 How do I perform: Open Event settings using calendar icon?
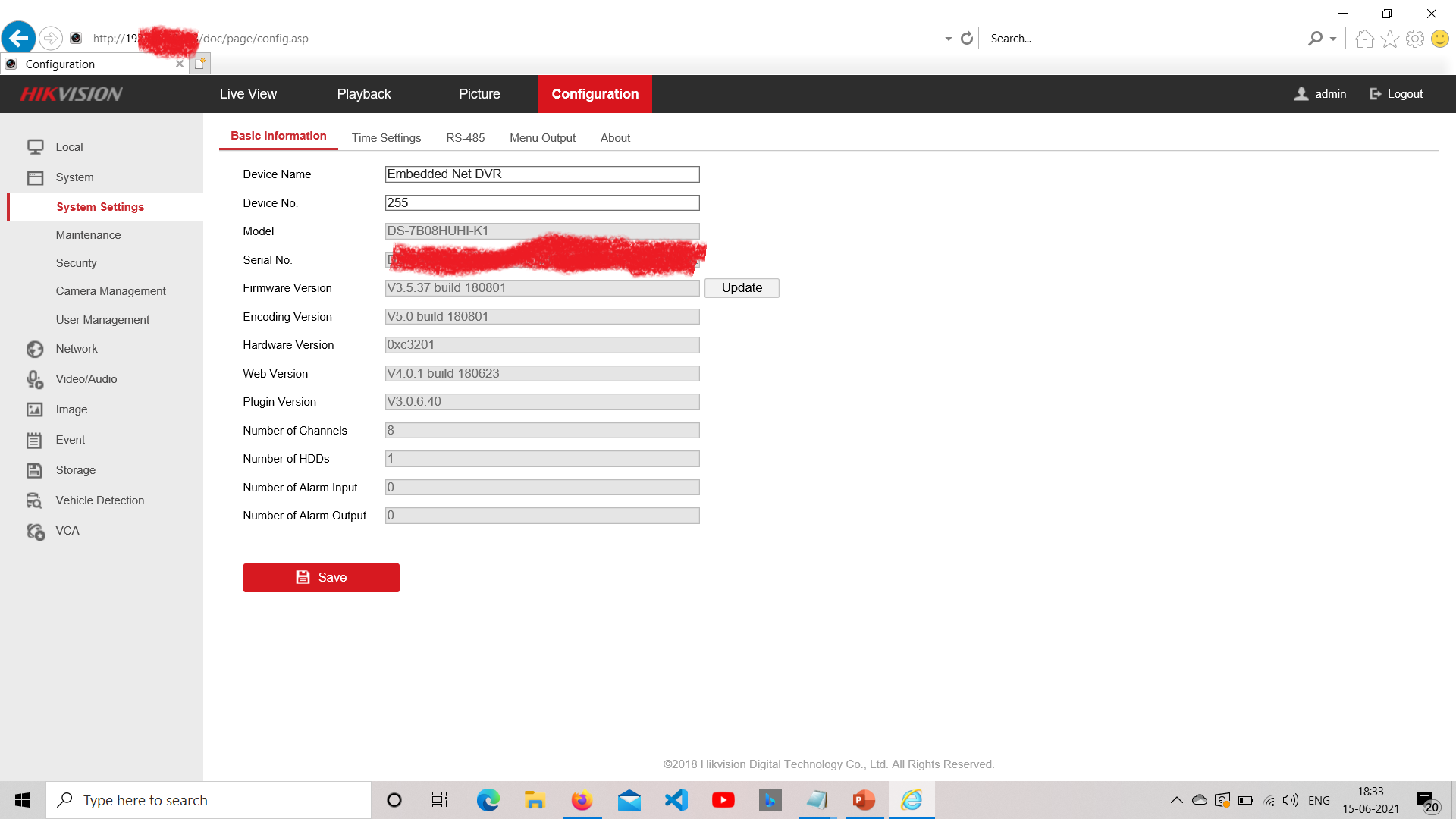pyautogui.click(x=35, y=440)
